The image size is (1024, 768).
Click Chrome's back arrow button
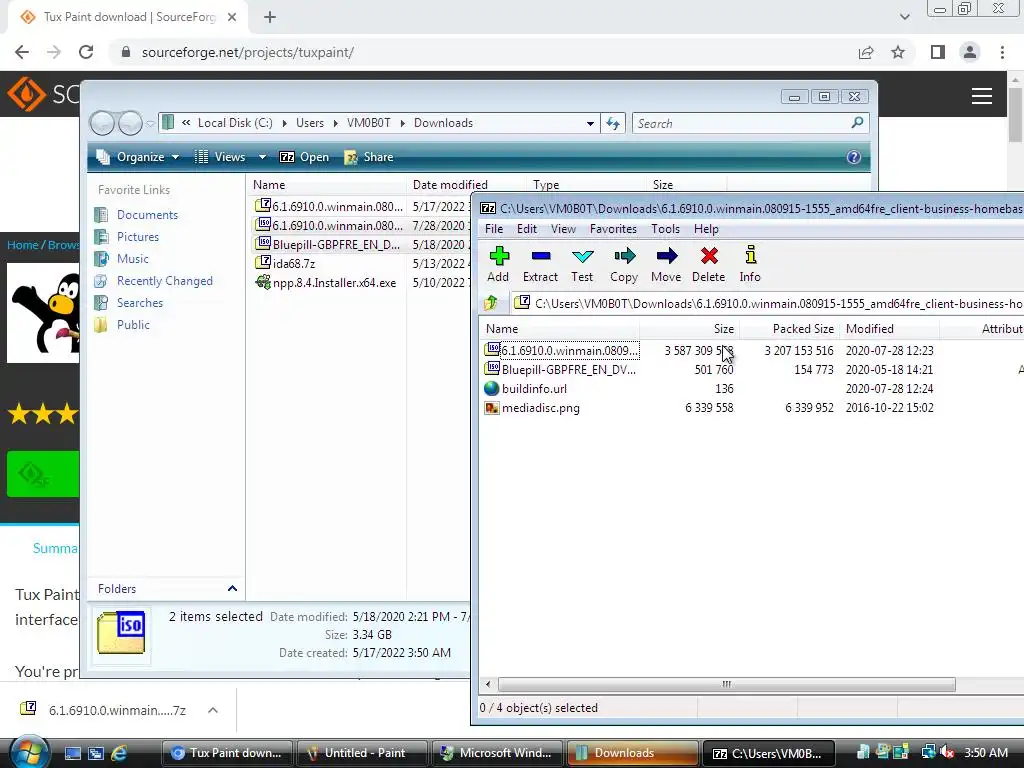(22, 52)
